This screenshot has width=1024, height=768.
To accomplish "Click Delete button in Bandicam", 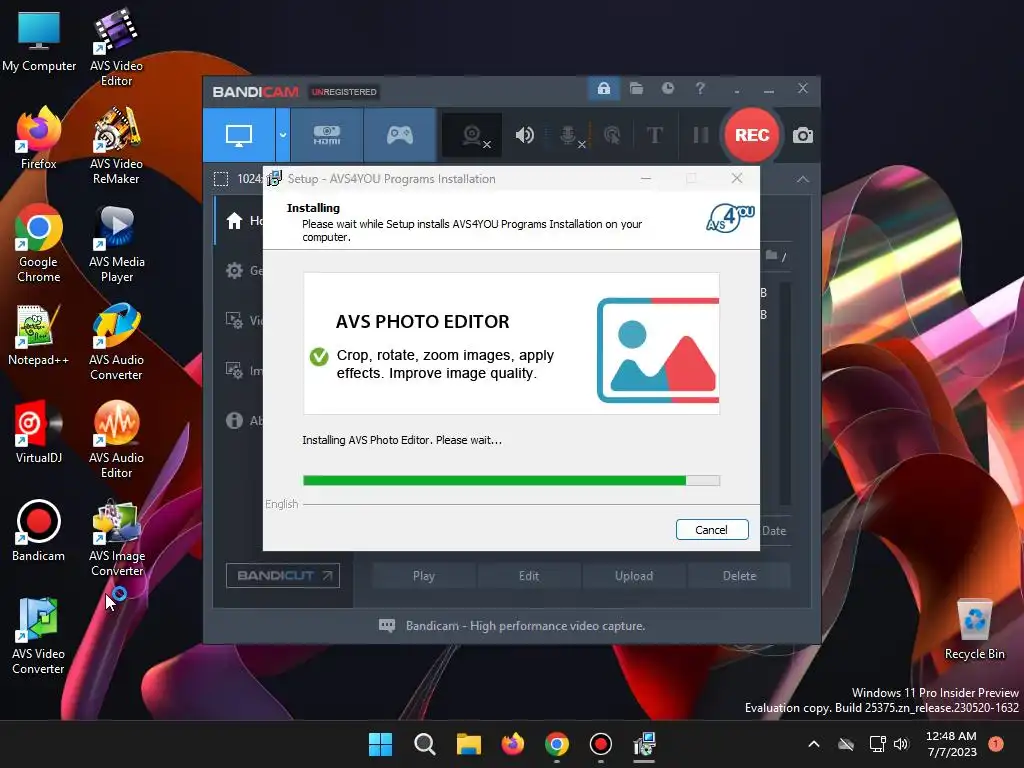I will [739, 576].
